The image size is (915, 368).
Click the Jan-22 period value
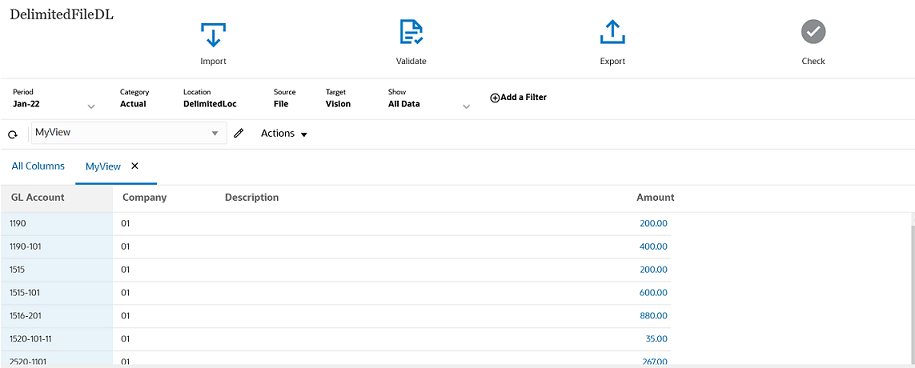(x=26, y=104)
